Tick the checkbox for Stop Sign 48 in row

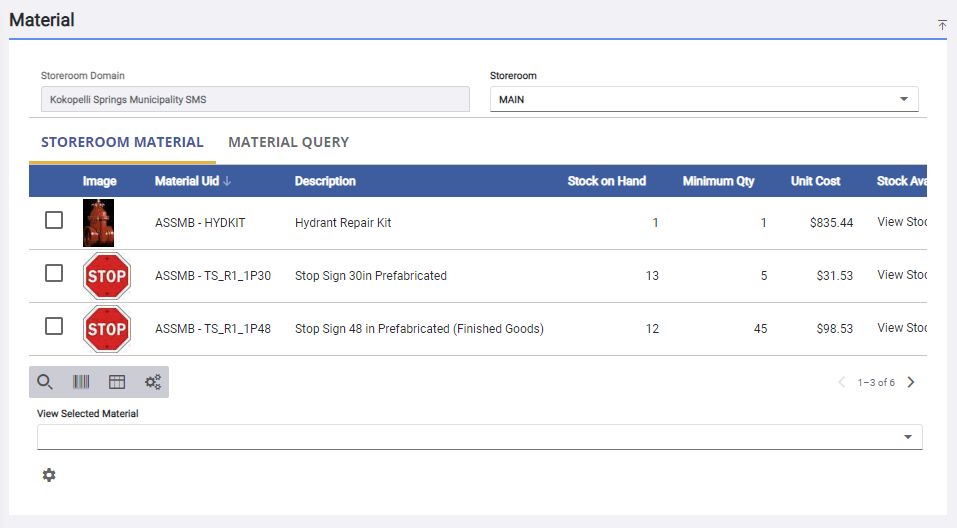coord(54,327)
